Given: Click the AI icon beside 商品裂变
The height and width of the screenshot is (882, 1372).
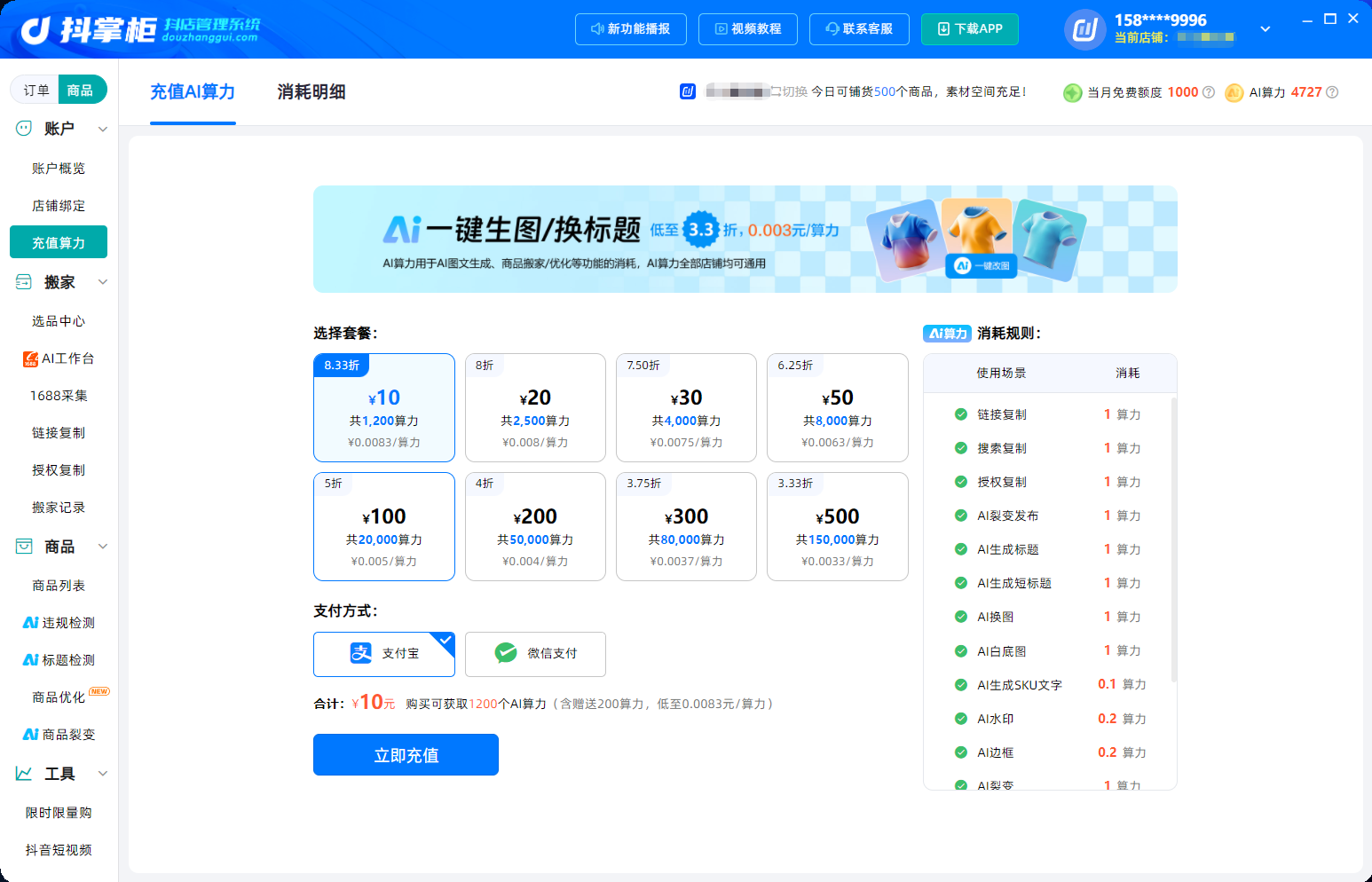Looking at the screenshot, I should pyautogui.click(x=30, y=735).
